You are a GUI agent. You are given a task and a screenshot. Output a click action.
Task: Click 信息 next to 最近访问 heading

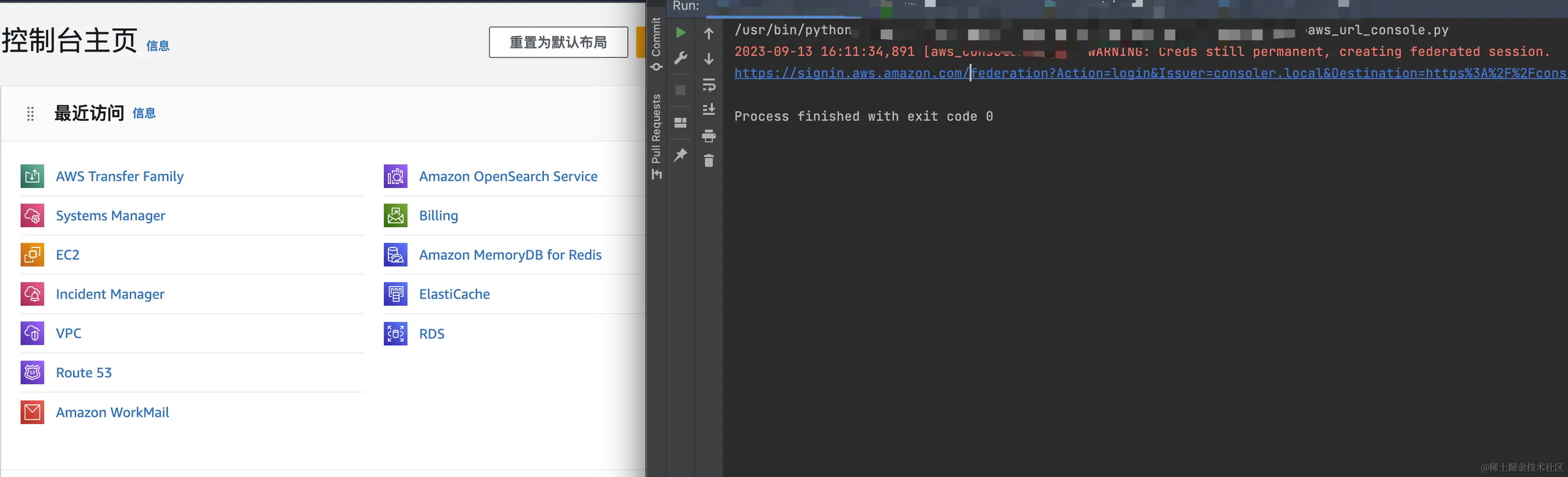pos(144,113)
